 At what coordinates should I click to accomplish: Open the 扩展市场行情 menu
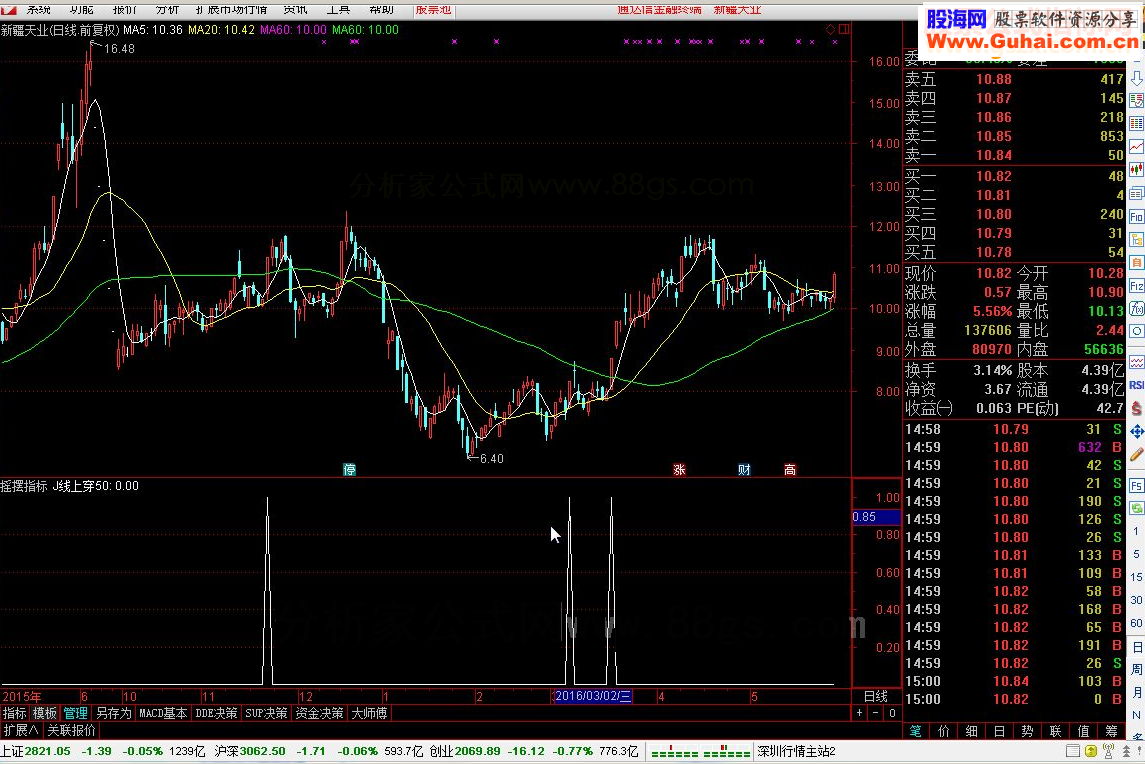(231, 9)
